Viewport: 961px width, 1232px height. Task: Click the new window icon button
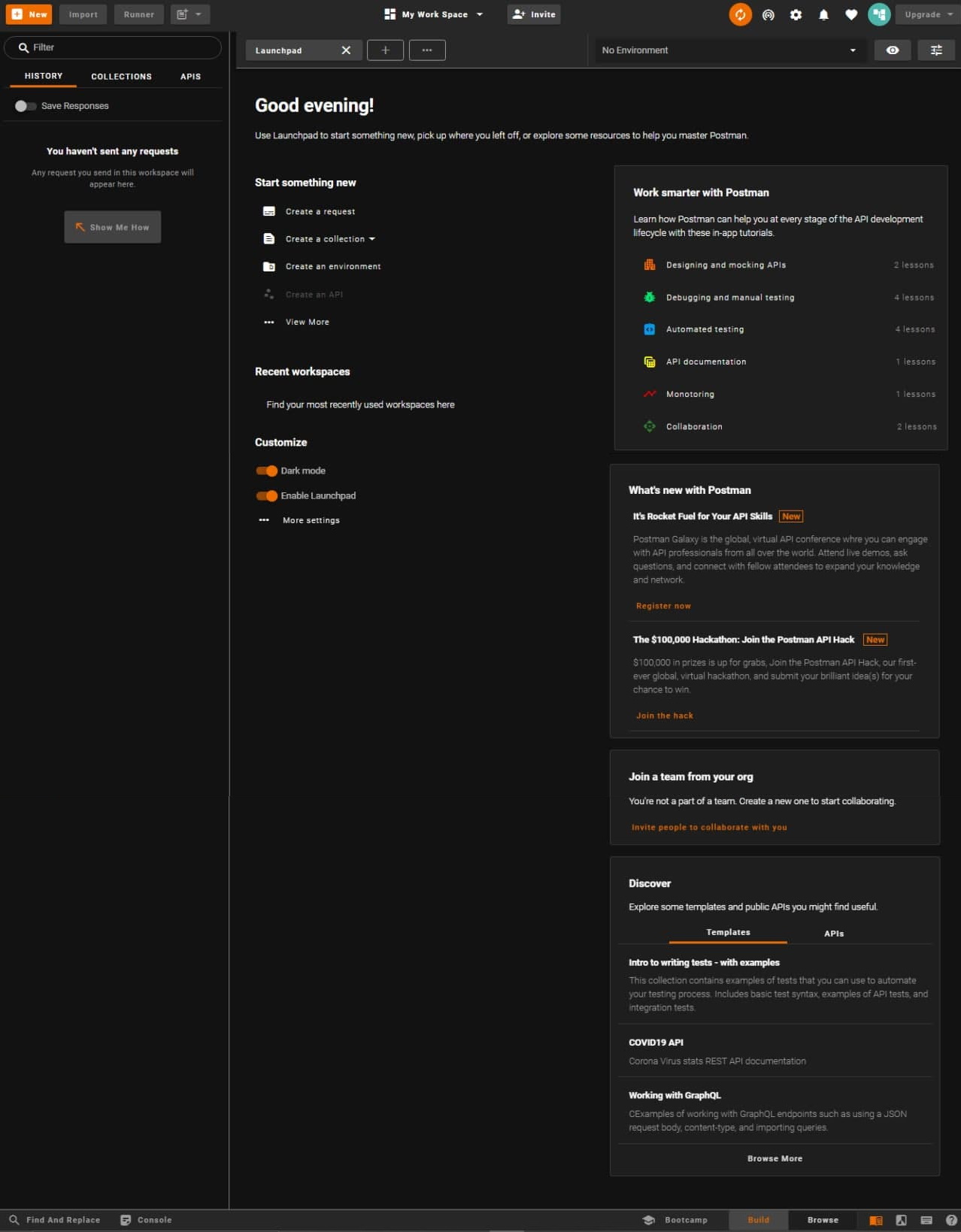[x=189, y=14]
